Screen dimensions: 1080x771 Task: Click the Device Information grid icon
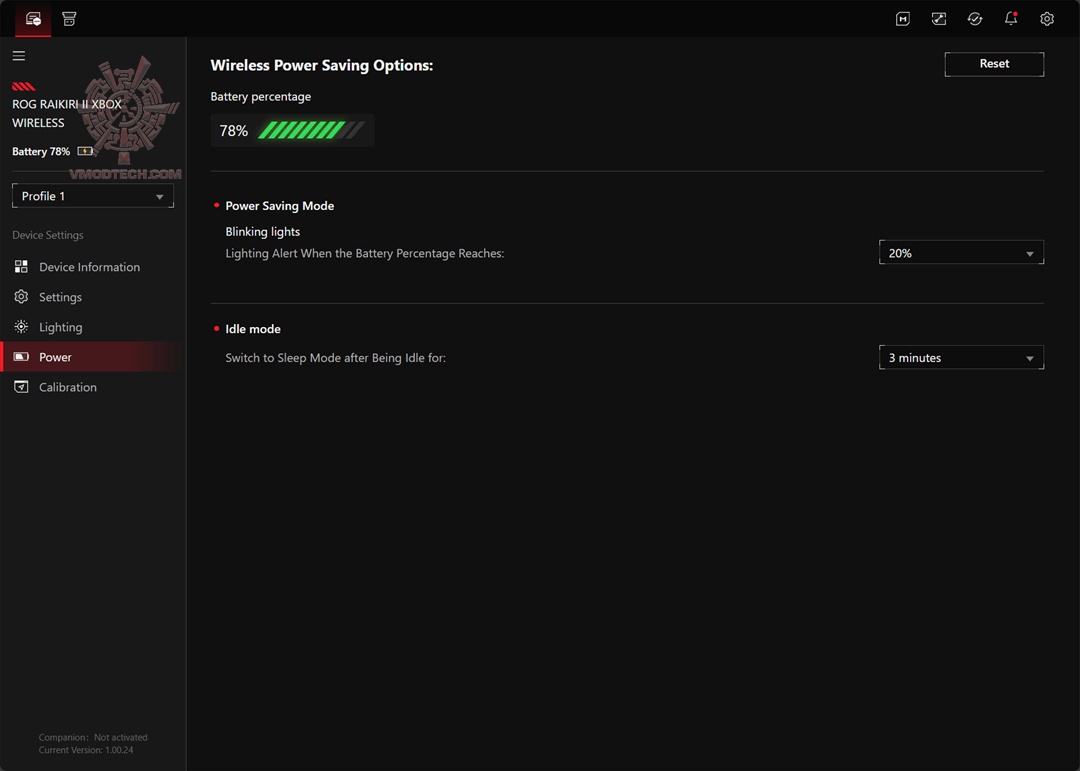click(21, 267)
